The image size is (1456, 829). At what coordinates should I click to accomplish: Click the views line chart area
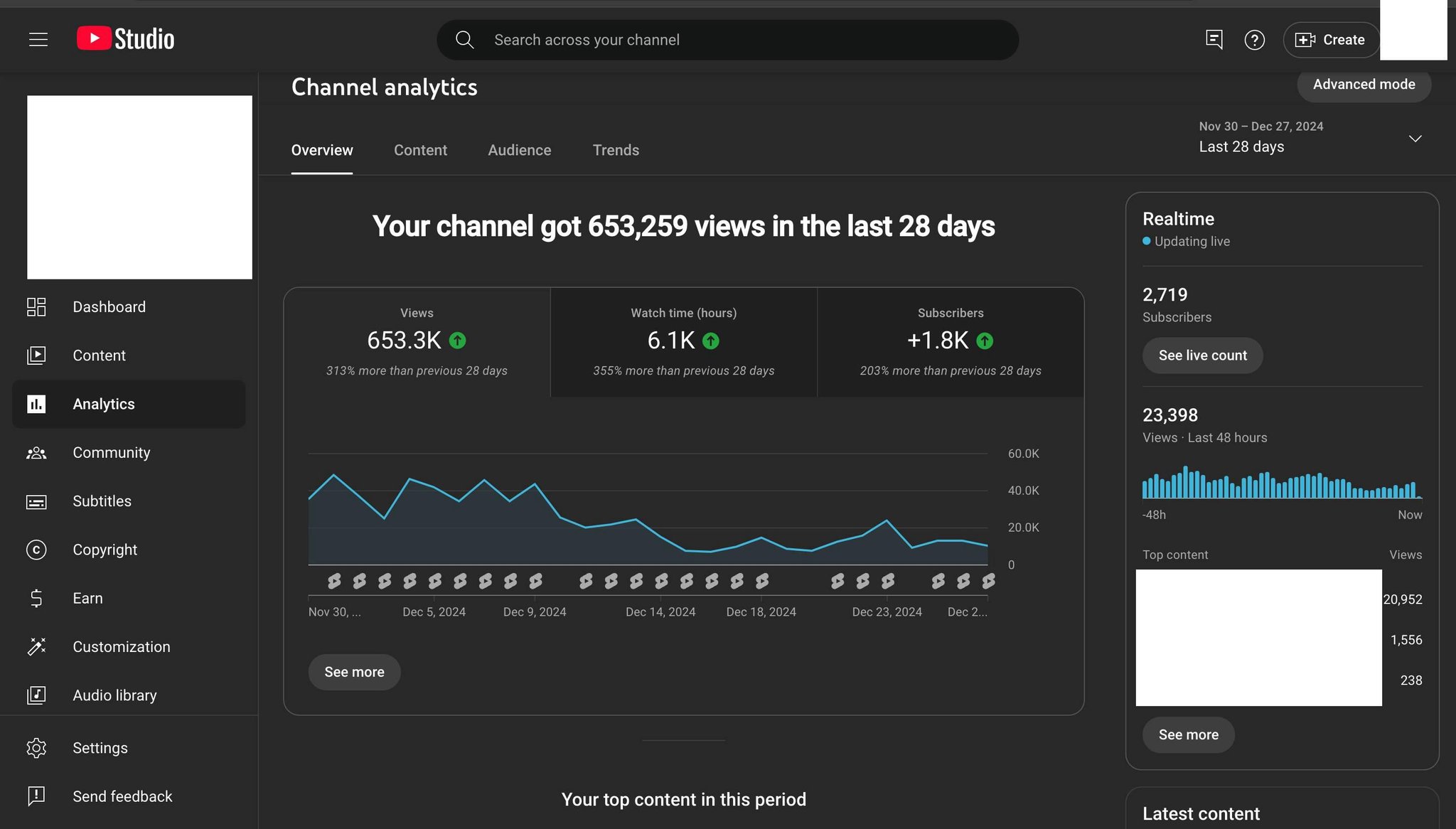point(648,509)
